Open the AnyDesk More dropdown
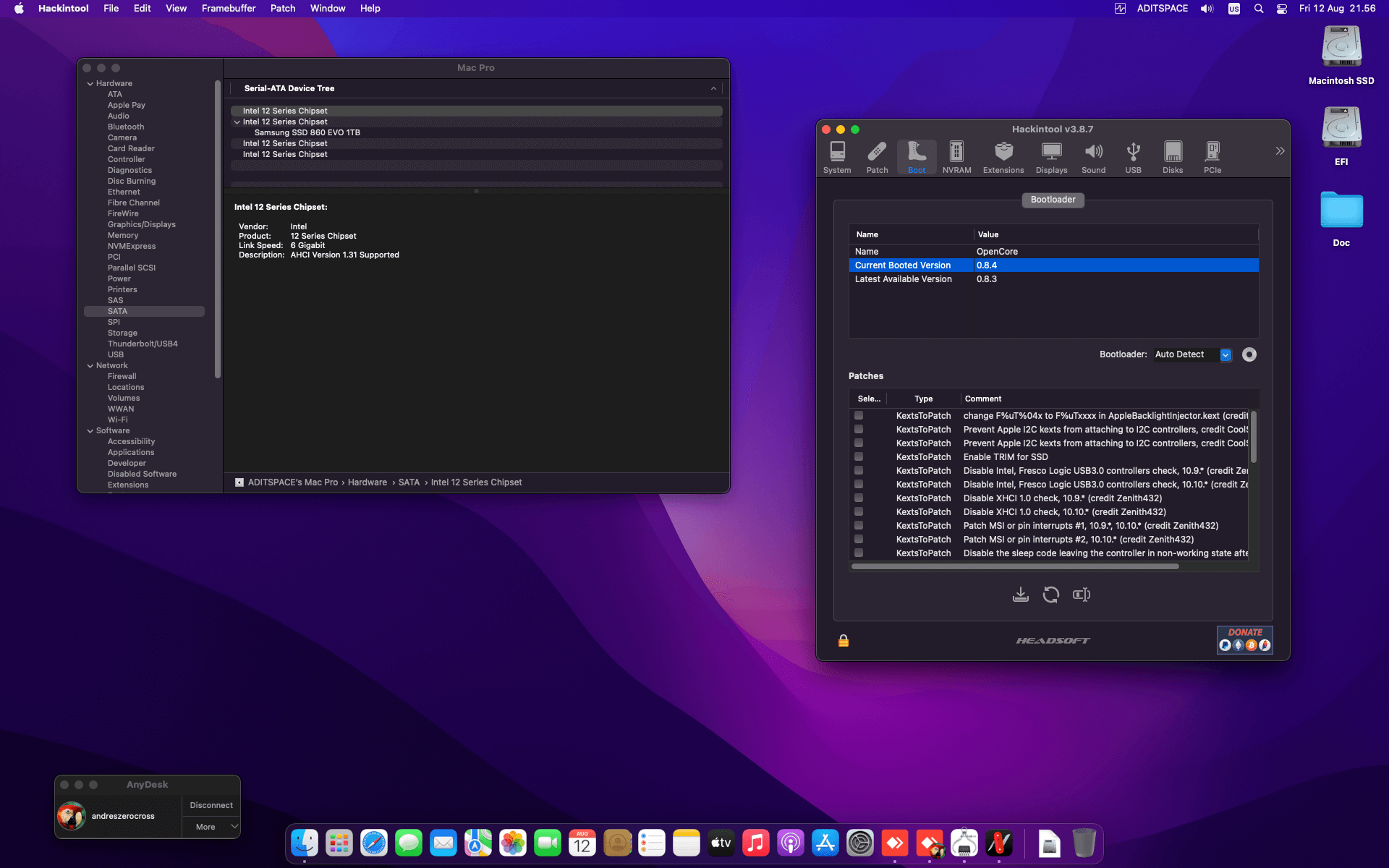The height and width of the screenshot is (868, 1389). [x=211, y=827]
